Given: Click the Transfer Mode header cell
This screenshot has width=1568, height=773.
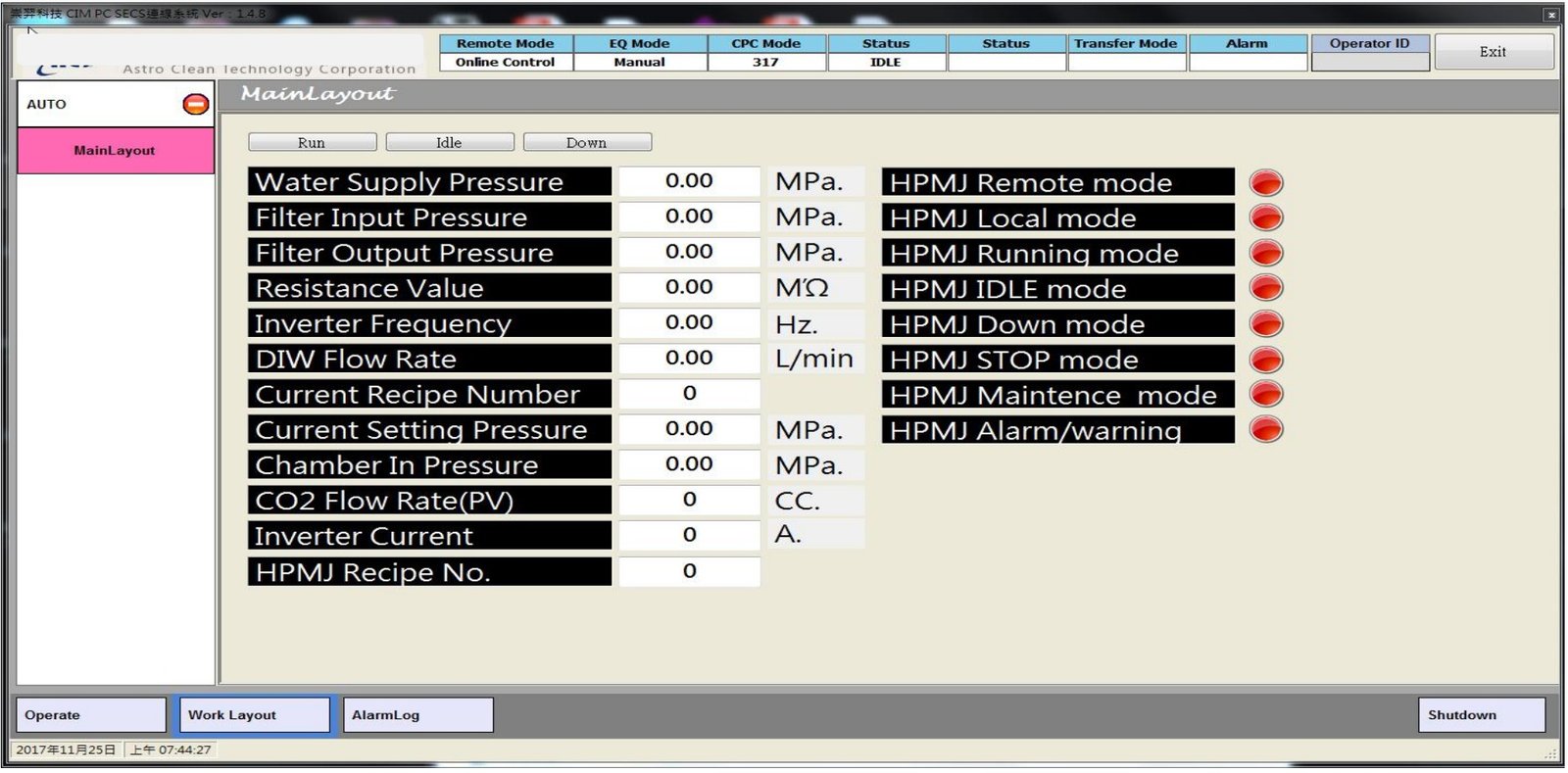Looking at the screenshot, I should pyautogui.click(x=1126, y=43).
